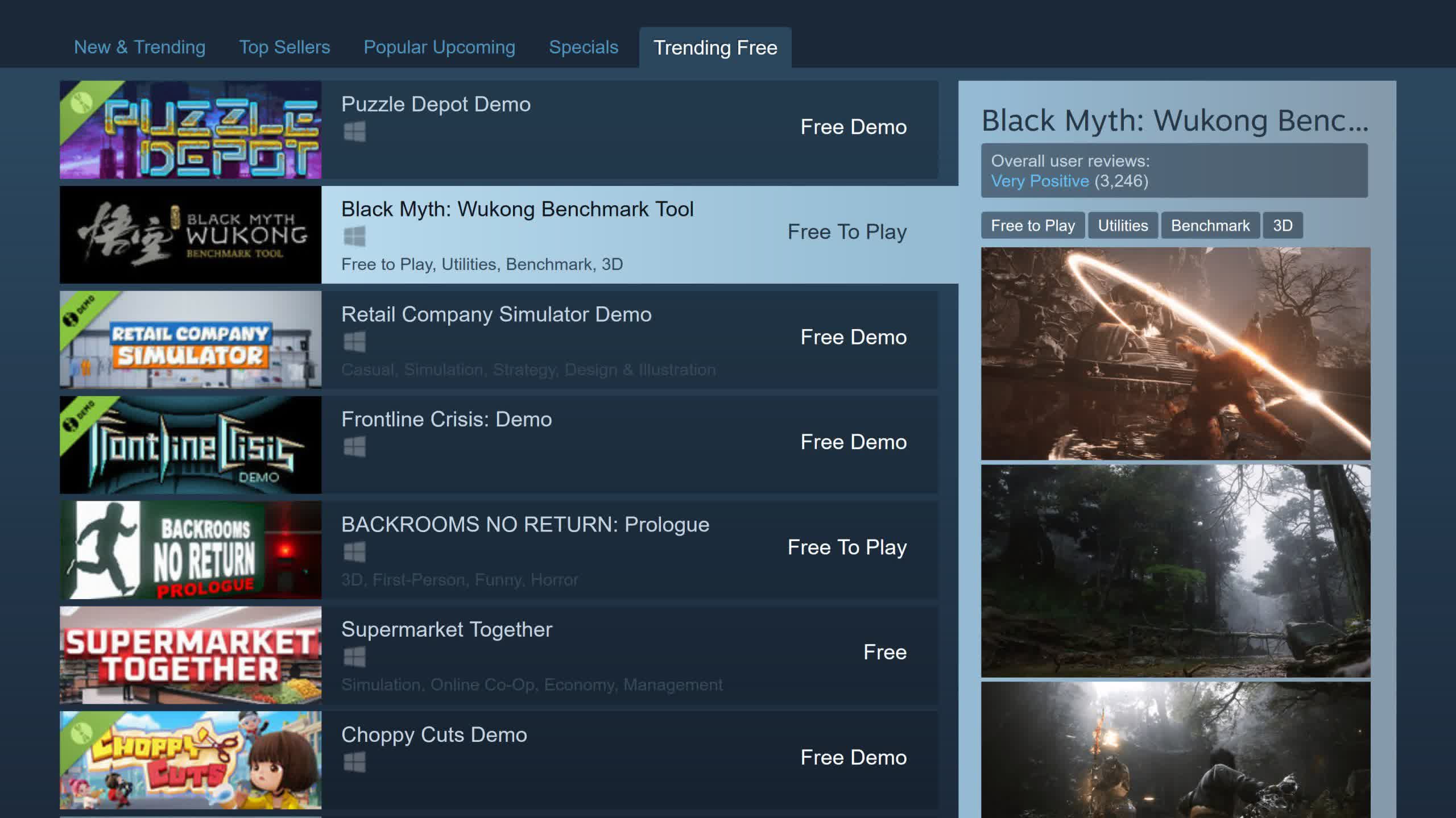The image size is (1456, 818).
Task: Select the Popular Upcoming tab
Action: (x=439, y=47)
